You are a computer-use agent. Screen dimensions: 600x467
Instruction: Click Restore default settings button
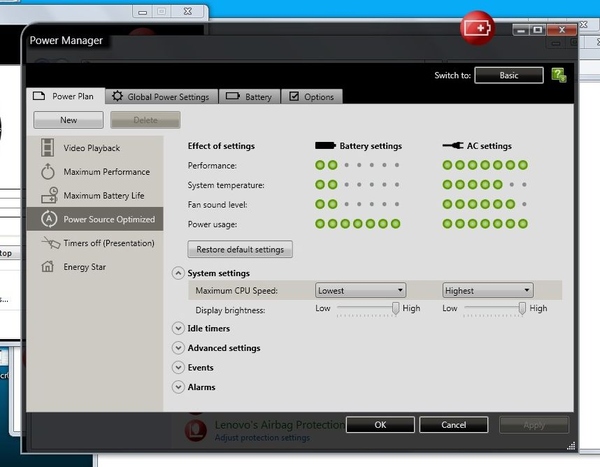click(x=240, y=249)
